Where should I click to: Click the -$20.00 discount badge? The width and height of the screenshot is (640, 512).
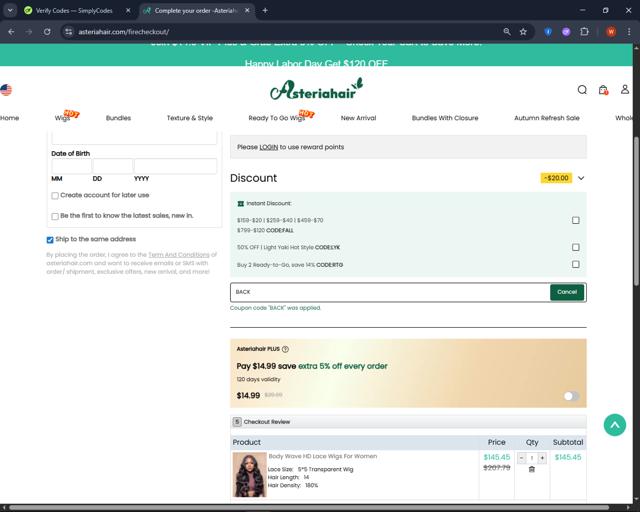pos(556,178)
